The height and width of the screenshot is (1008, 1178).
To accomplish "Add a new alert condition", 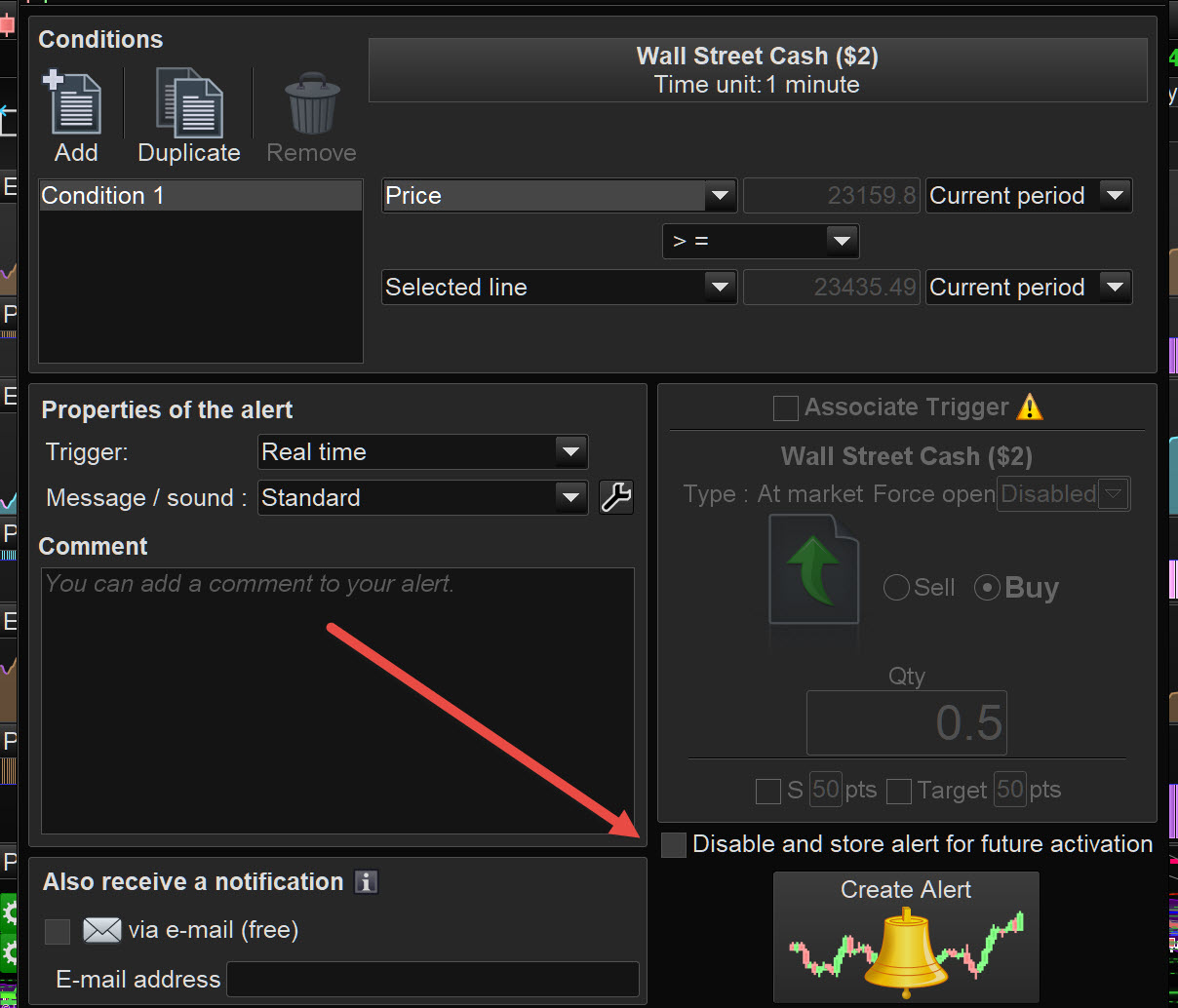I will [x=76, y=117].
